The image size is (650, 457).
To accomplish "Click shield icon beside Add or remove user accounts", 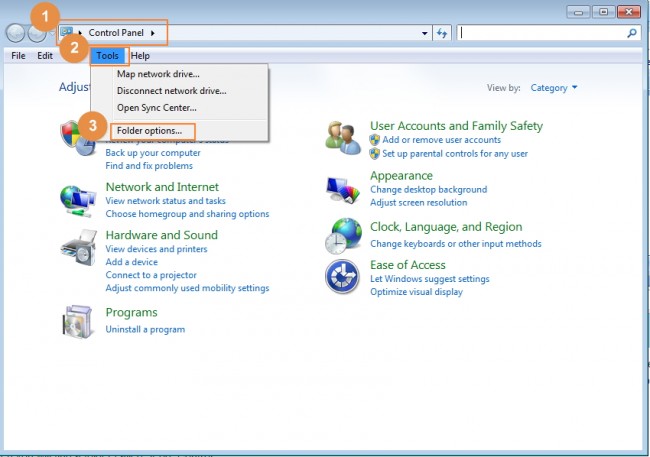I will pyautogui.click(x=375, y=140).
